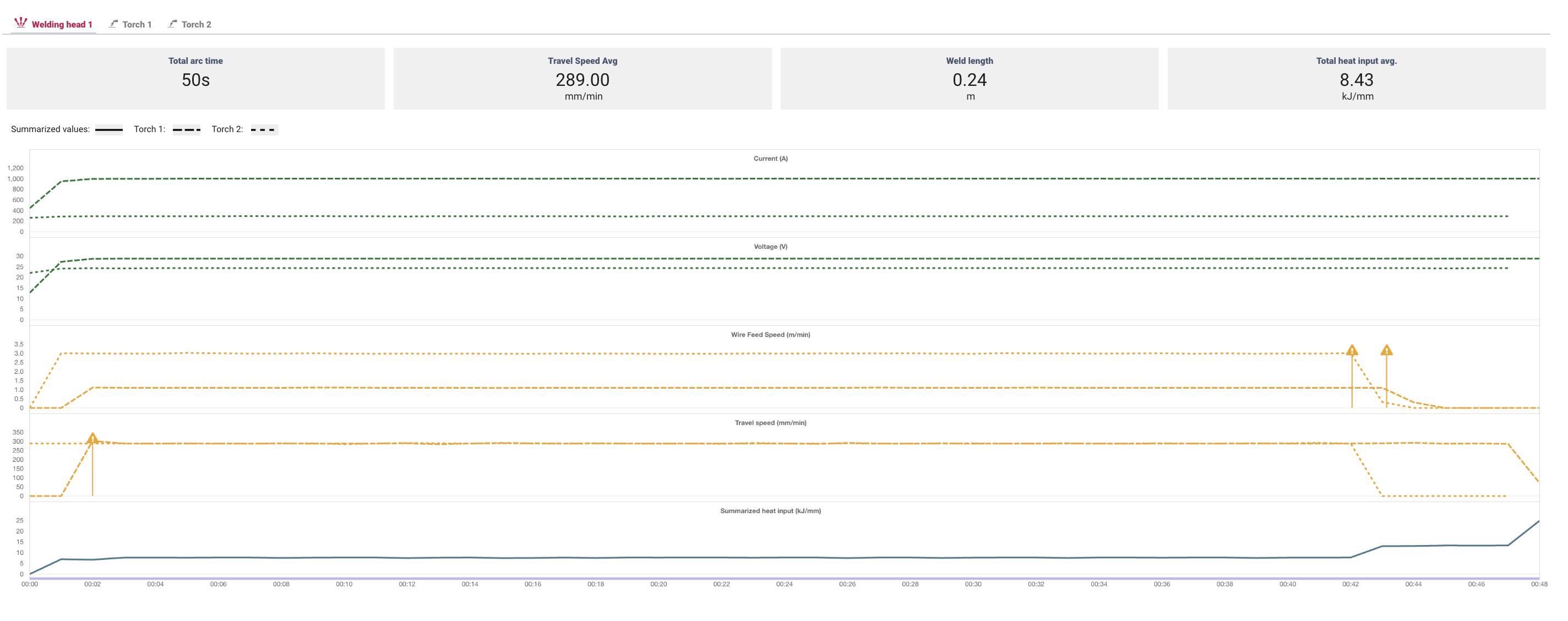Click the "Total arc time" card heading
The height and width of the screenshot is (621, 1568).
click(195, 61)
